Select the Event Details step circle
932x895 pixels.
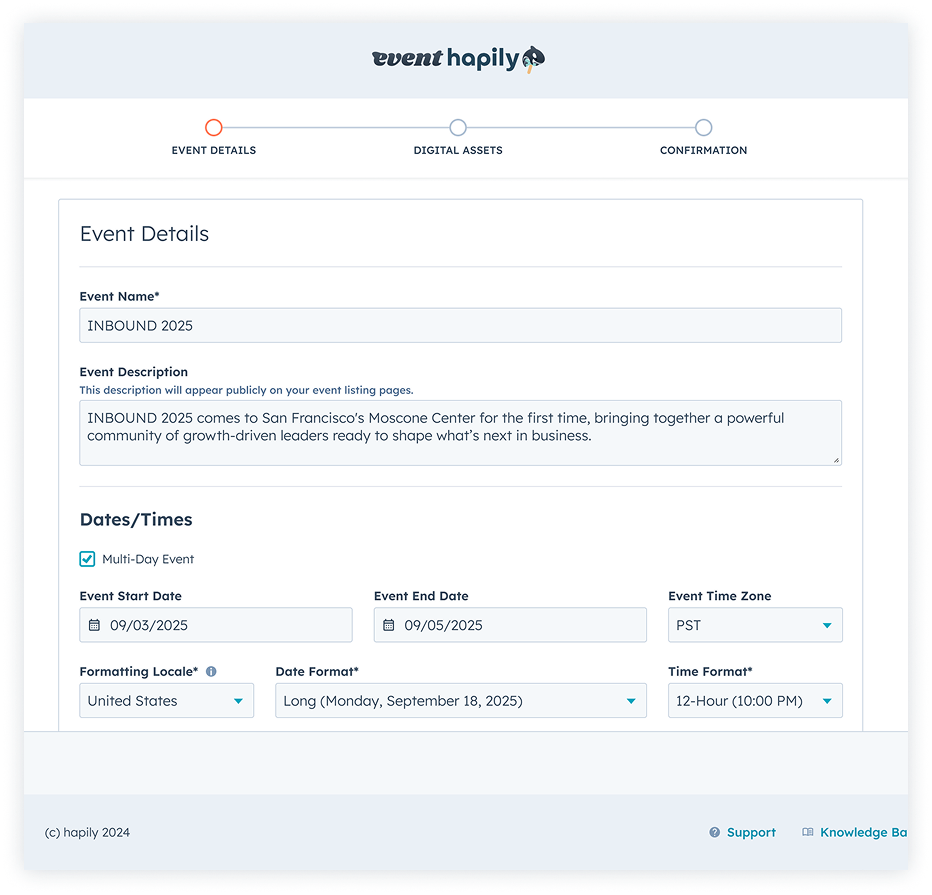coord(213,127)
